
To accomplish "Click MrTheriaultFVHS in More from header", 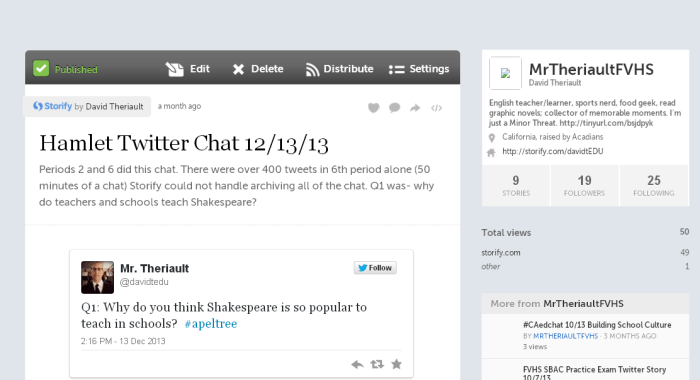I will [583, 304].
